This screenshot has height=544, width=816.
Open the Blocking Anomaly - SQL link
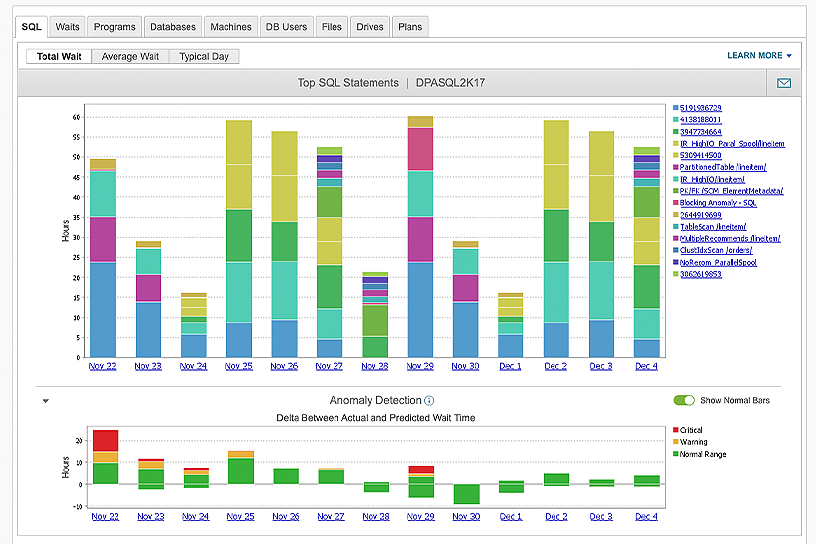(720, 203)
